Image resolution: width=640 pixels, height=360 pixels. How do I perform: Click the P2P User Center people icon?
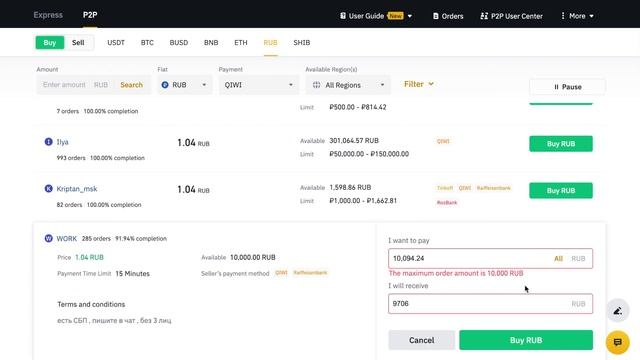point(484,16)
